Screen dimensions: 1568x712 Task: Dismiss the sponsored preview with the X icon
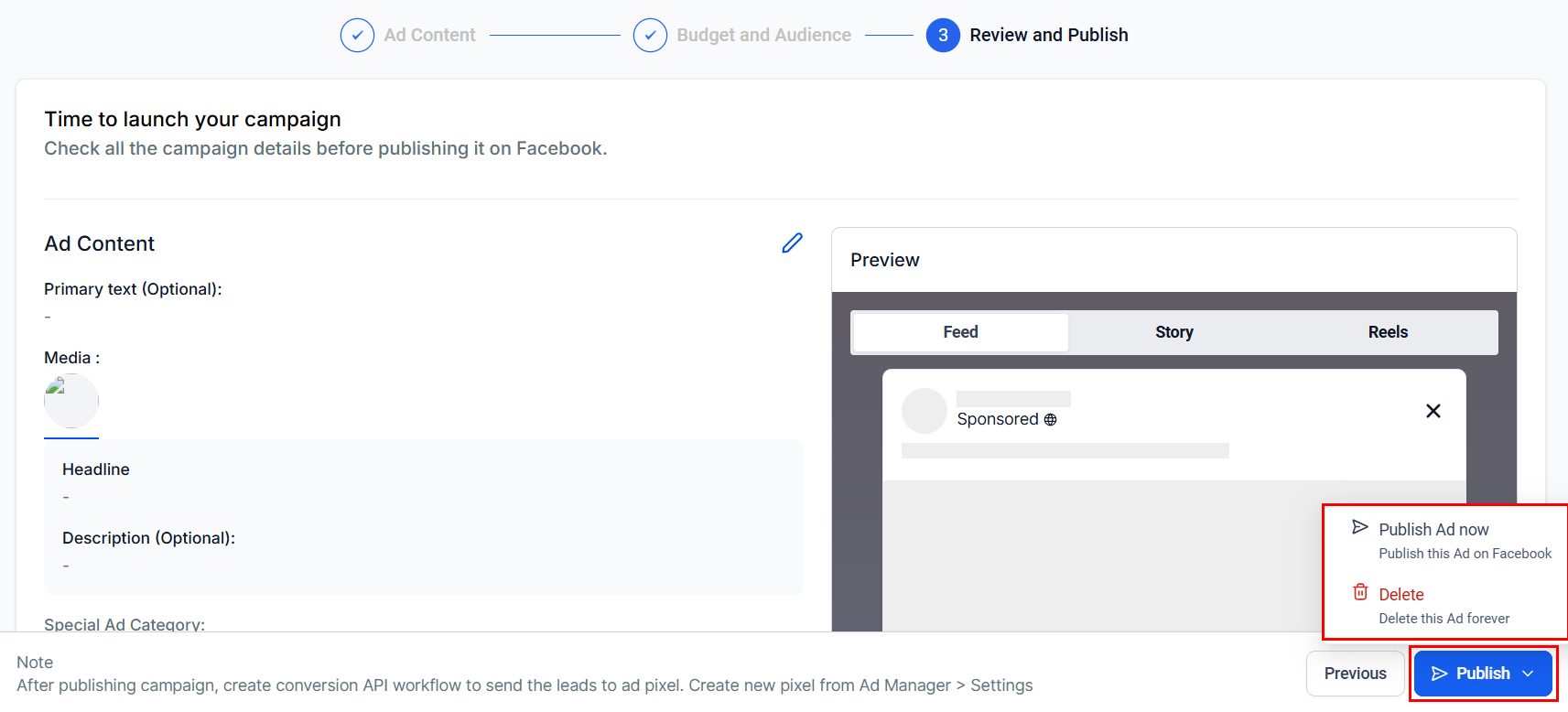1433,411
